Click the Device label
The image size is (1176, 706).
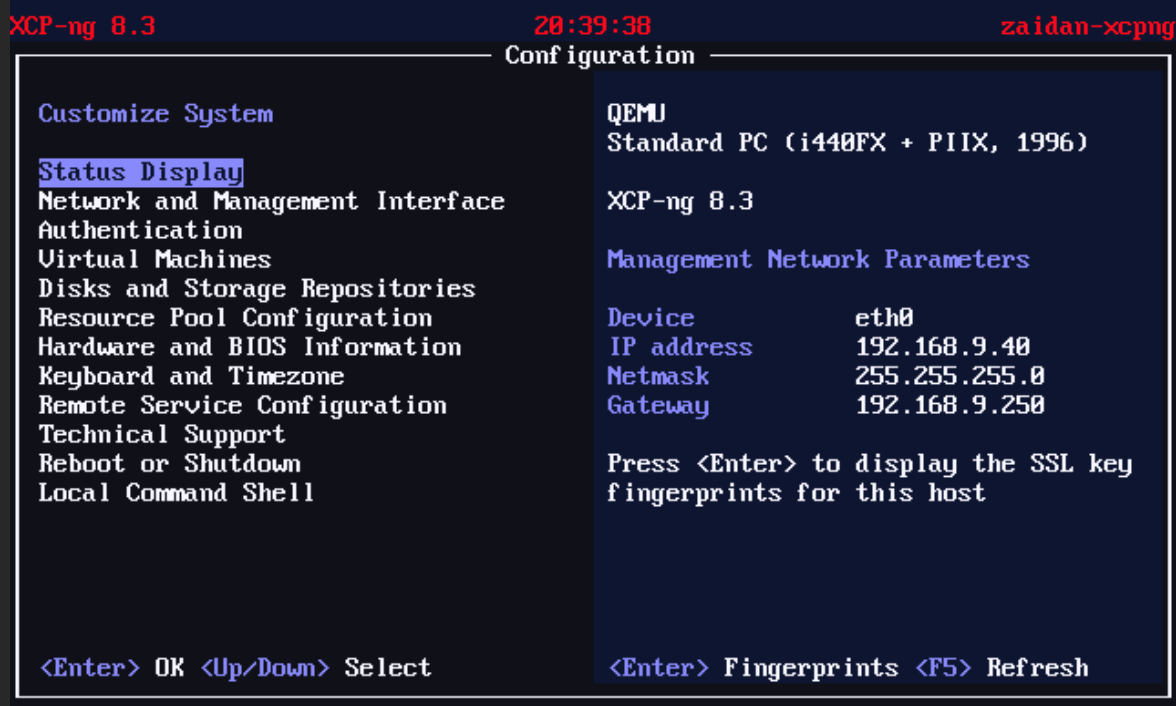[650, 318]
